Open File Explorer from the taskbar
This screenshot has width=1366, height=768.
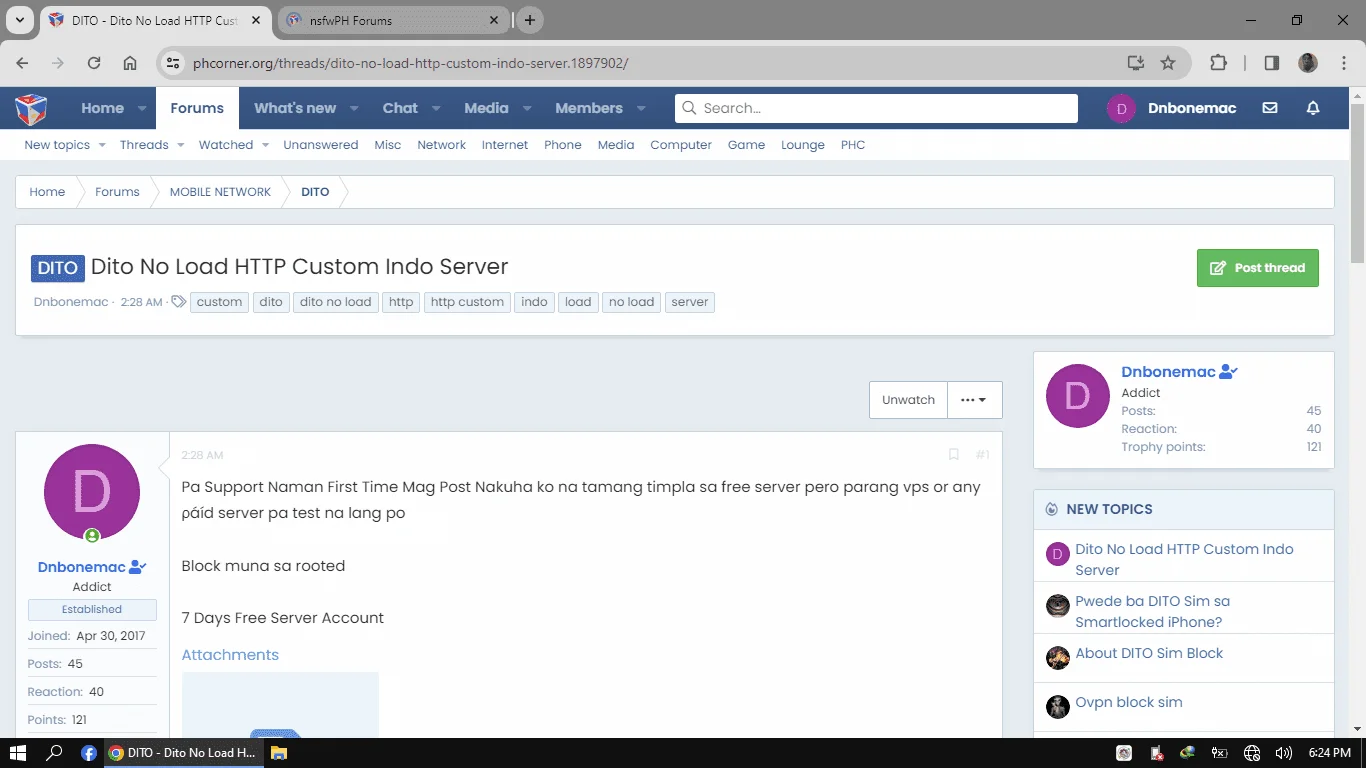[279, 753]
